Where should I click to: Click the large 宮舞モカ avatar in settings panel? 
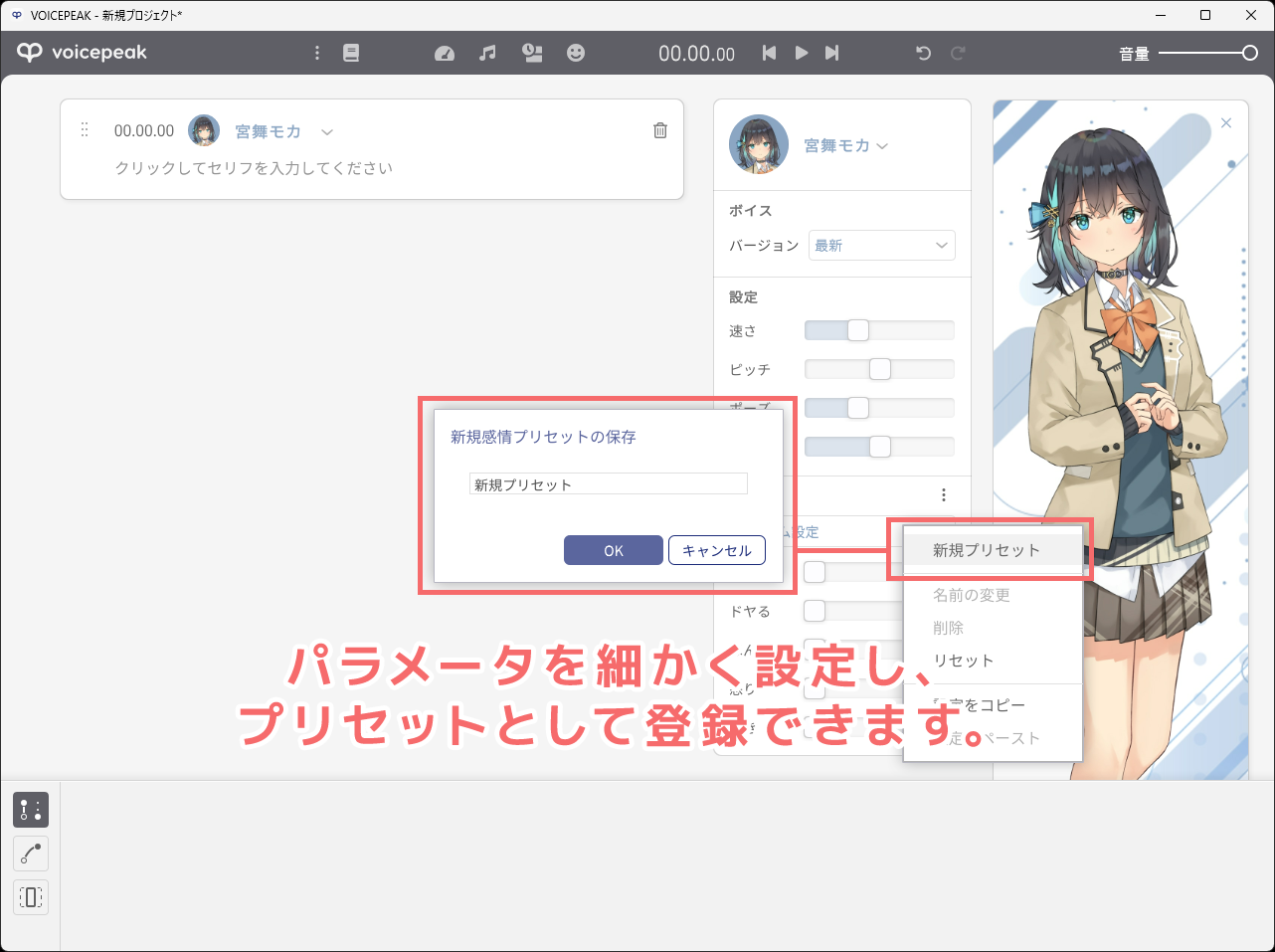click(x=759, y=144)
